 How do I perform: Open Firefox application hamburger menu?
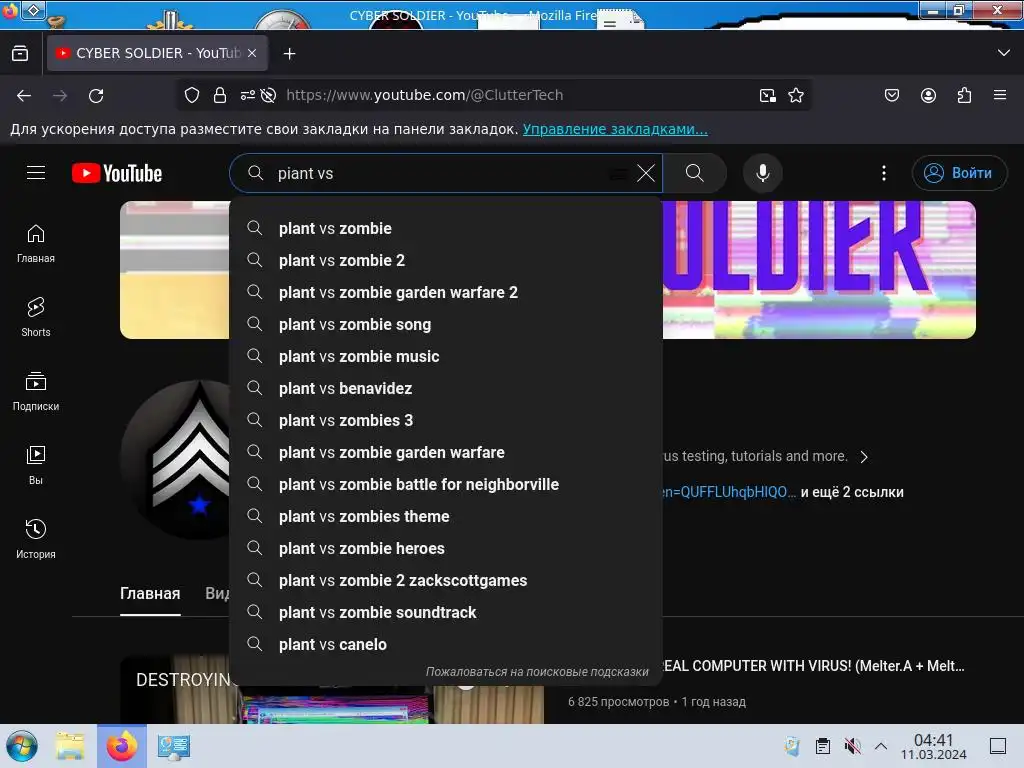[x=1000, y=95]
